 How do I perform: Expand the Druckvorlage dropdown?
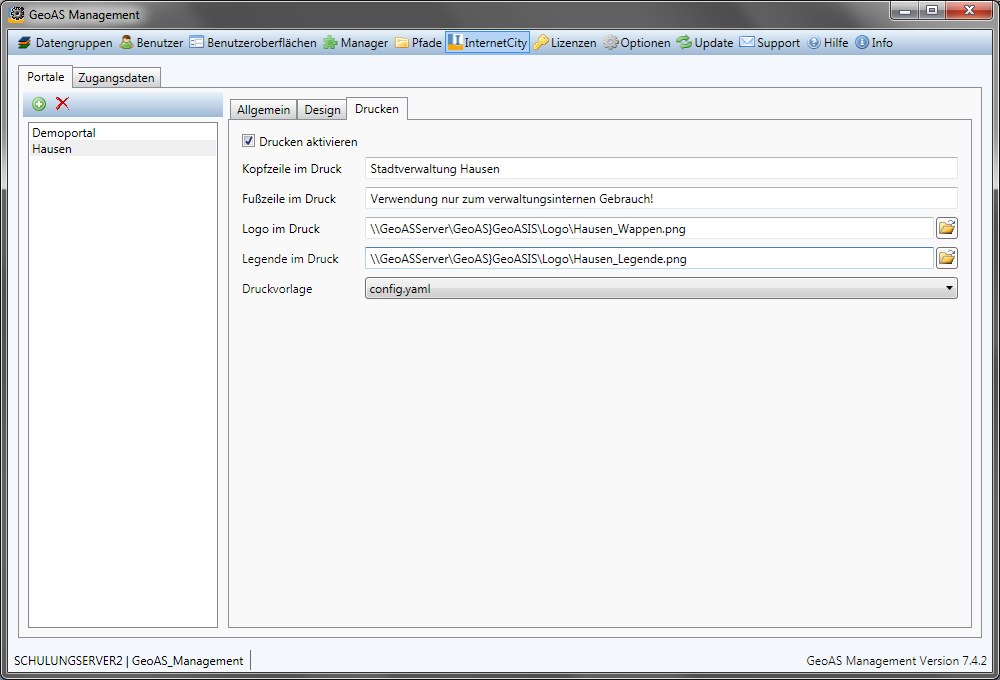point(661,289)
